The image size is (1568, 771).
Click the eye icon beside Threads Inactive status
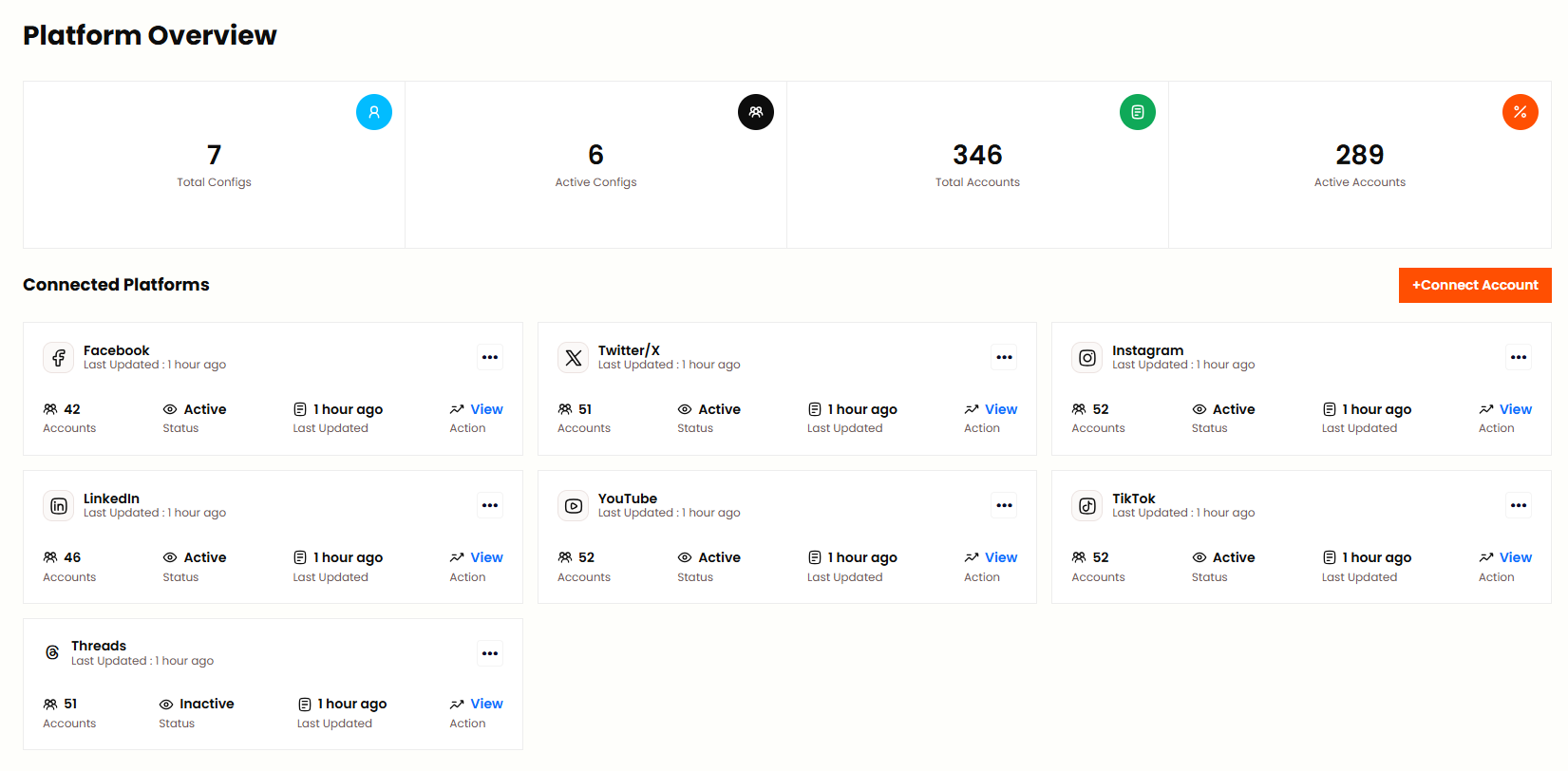[x=166, y=705]
